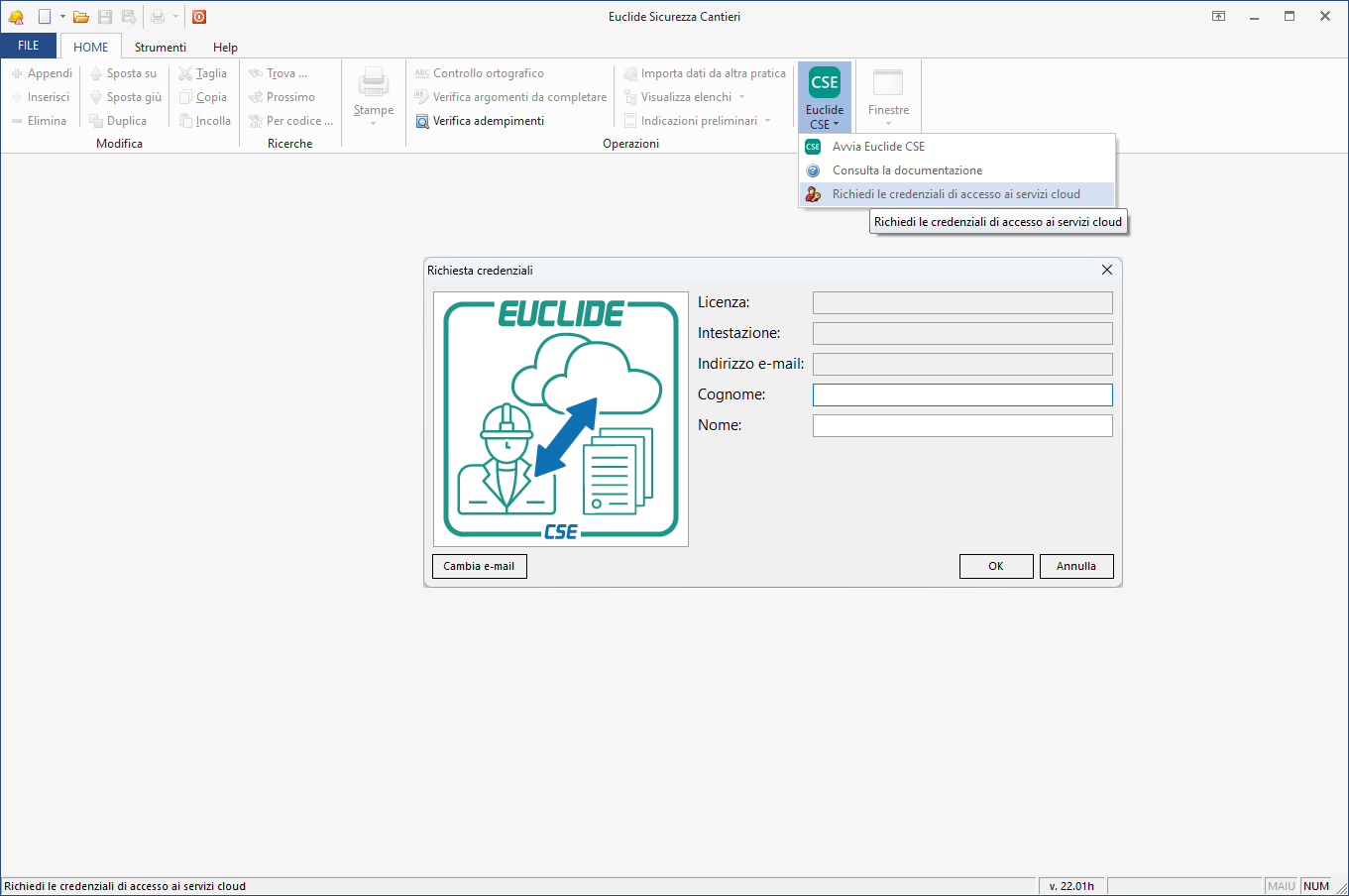Screen dimensions: 1349x896
Task: Choose Consulta la documentazione
Action: pos(907,170)
